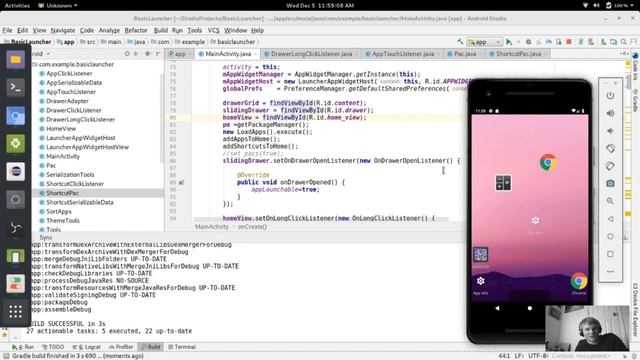Click the emulator sidebar Home circle
640x360 pixels.
tap(610, 236)
